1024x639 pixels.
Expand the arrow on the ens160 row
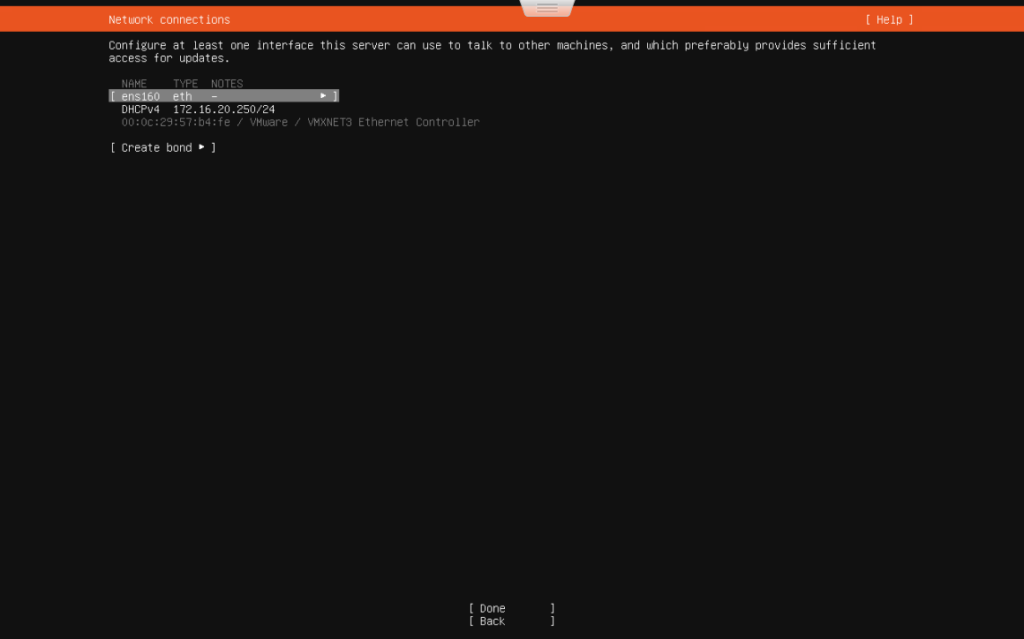point(323,96)
